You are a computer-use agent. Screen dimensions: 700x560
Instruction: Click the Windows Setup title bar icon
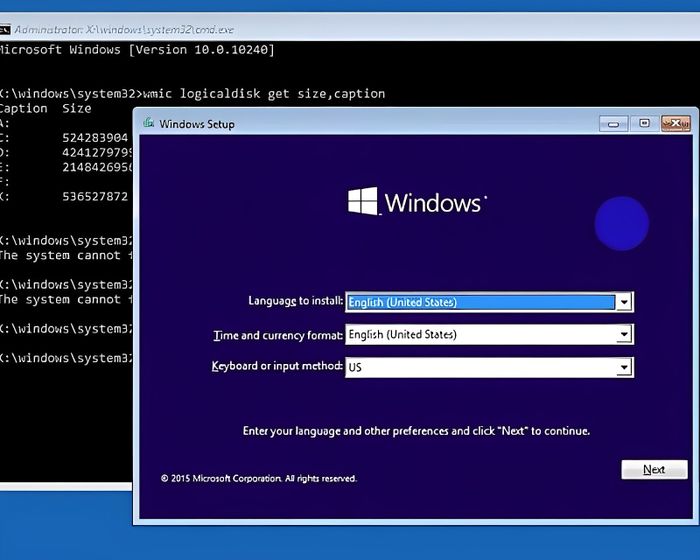point(149,123)
